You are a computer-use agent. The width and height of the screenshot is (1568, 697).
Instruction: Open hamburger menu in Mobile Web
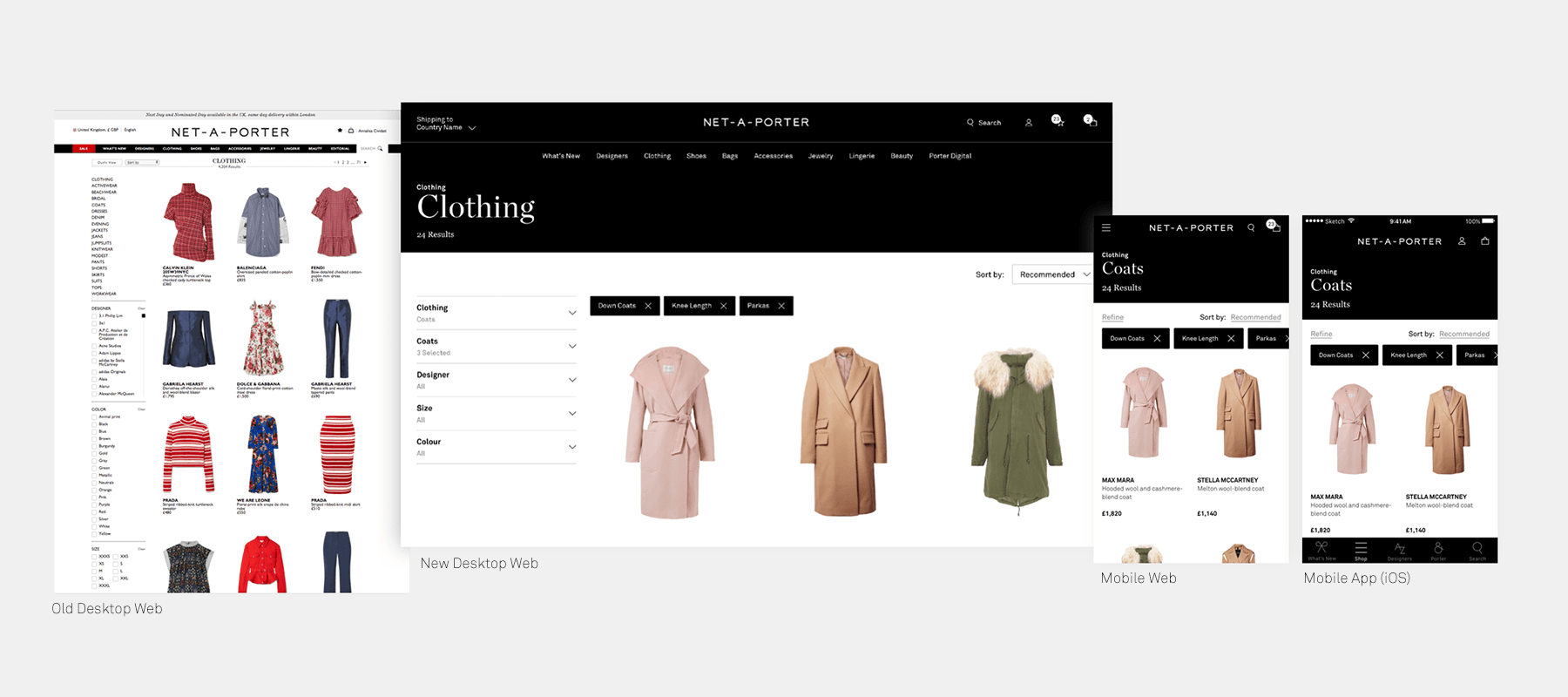pos(1106,227)
